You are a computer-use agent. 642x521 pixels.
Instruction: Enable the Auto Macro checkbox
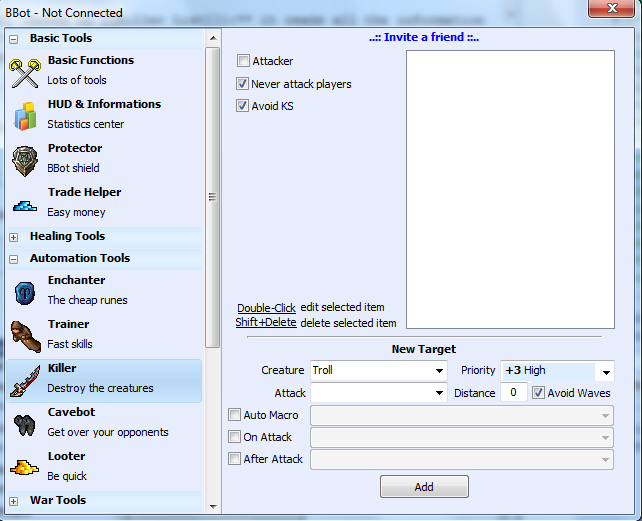click(x=234, y=415)
